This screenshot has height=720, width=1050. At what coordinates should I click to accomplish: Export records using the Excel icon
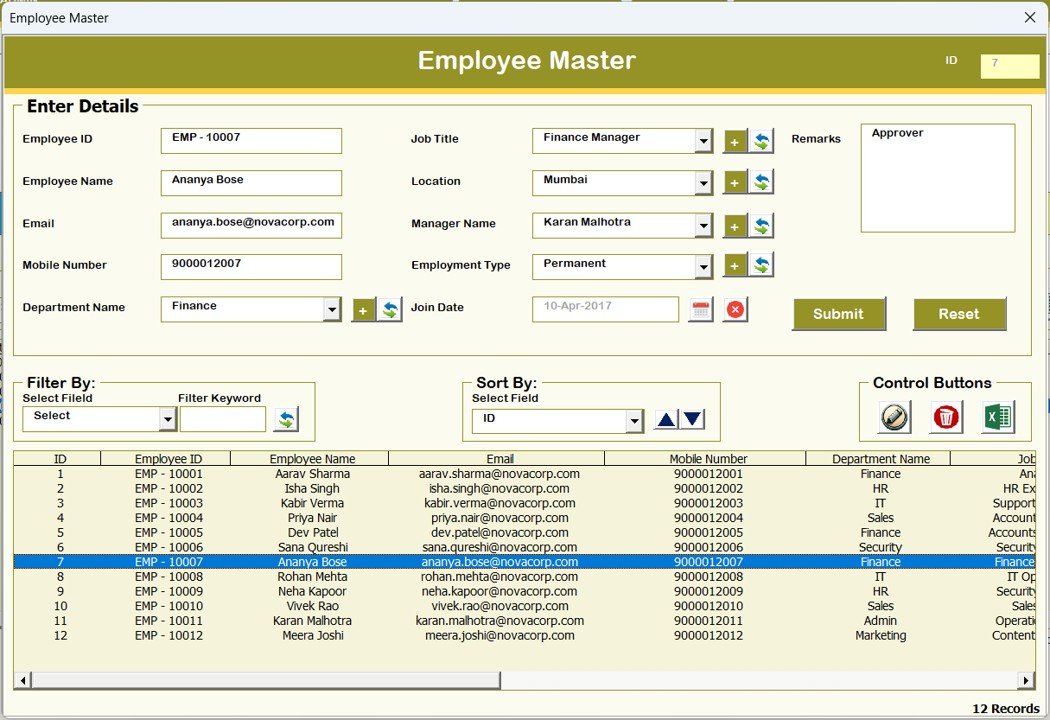(x=998, y=416)
